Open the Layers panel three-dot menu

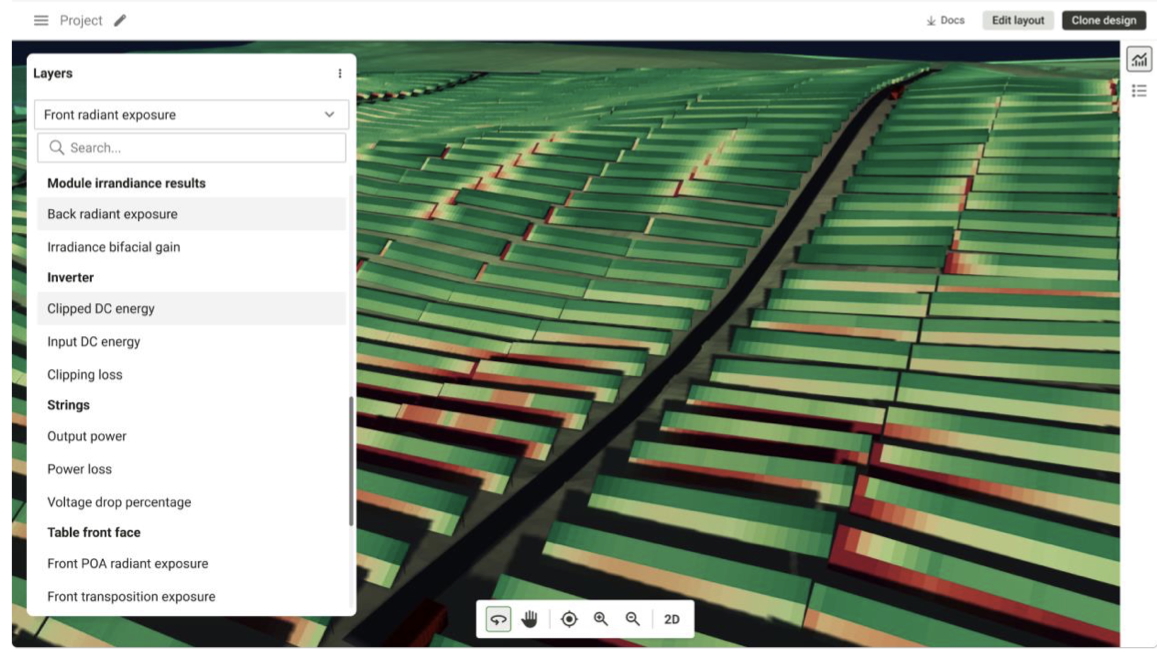click(x=340, y=74)
